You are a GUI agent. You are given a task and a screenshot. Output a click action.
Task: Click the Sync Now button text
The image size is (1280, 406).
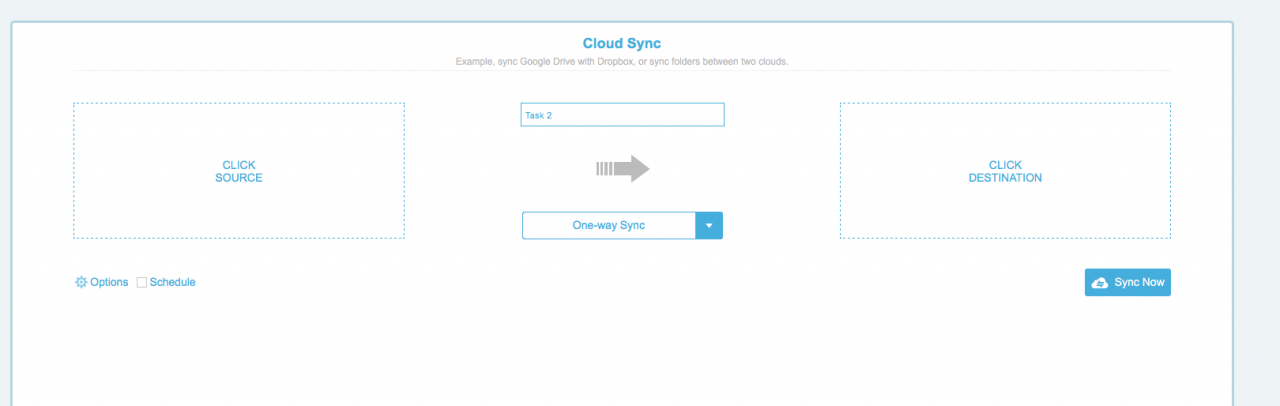pyautogui.click(x=1139, y=283)
